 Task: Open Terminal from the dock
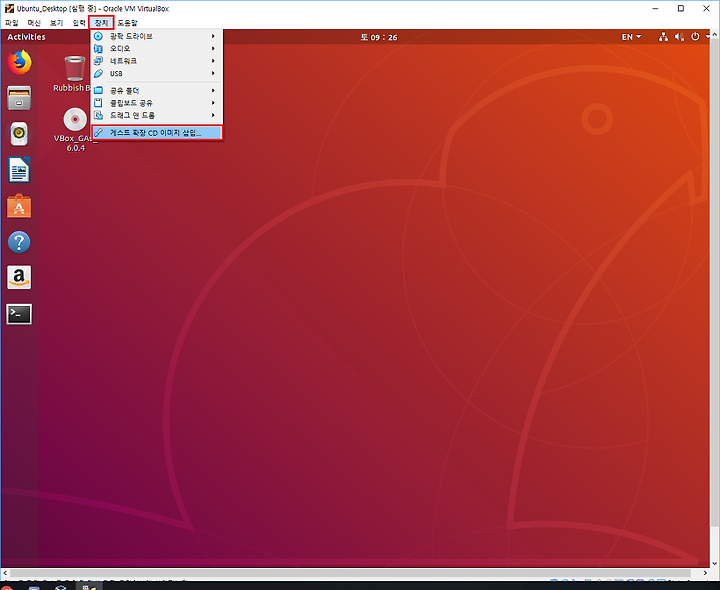point(19,314)
